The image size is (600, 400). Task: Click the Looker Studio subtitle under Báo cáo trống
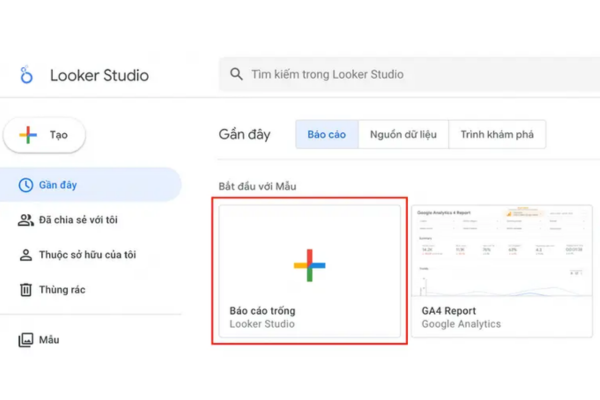(x=262, y=324)
